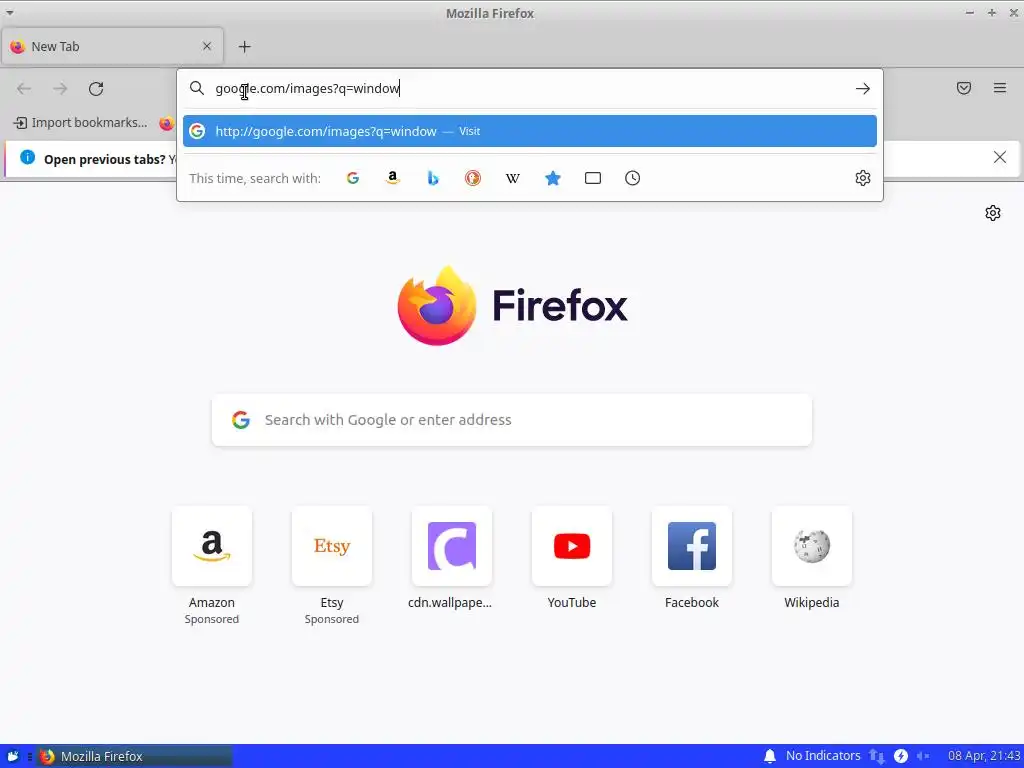Viewport: 1024px width, 768px height.
Task: Open the Facebook shortcut tile
Action: 692,546
